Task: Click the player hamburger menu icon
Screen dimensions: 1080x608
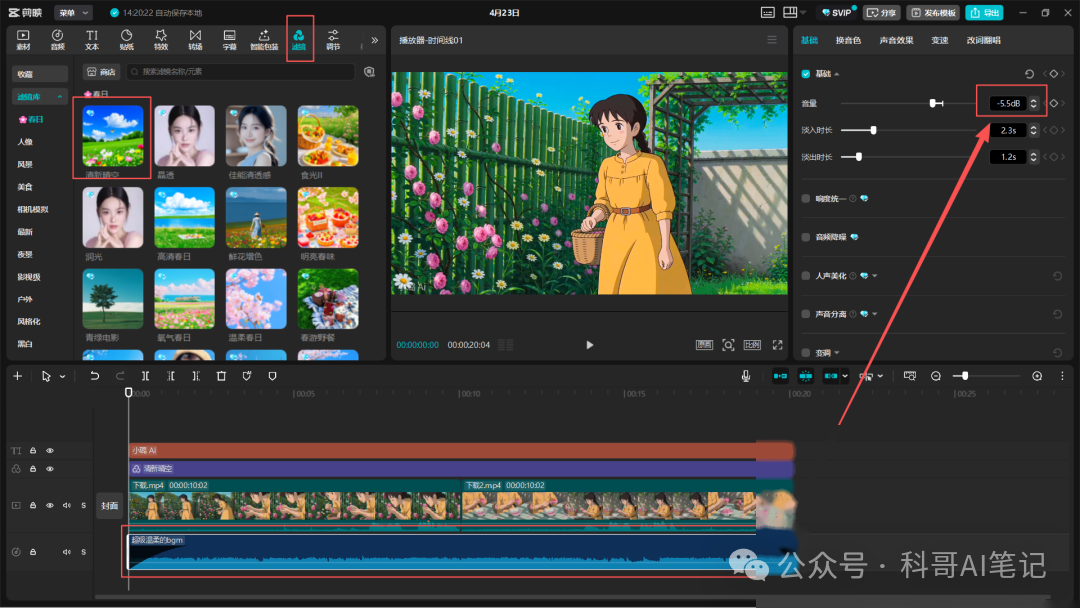Action: click(772, 40)
